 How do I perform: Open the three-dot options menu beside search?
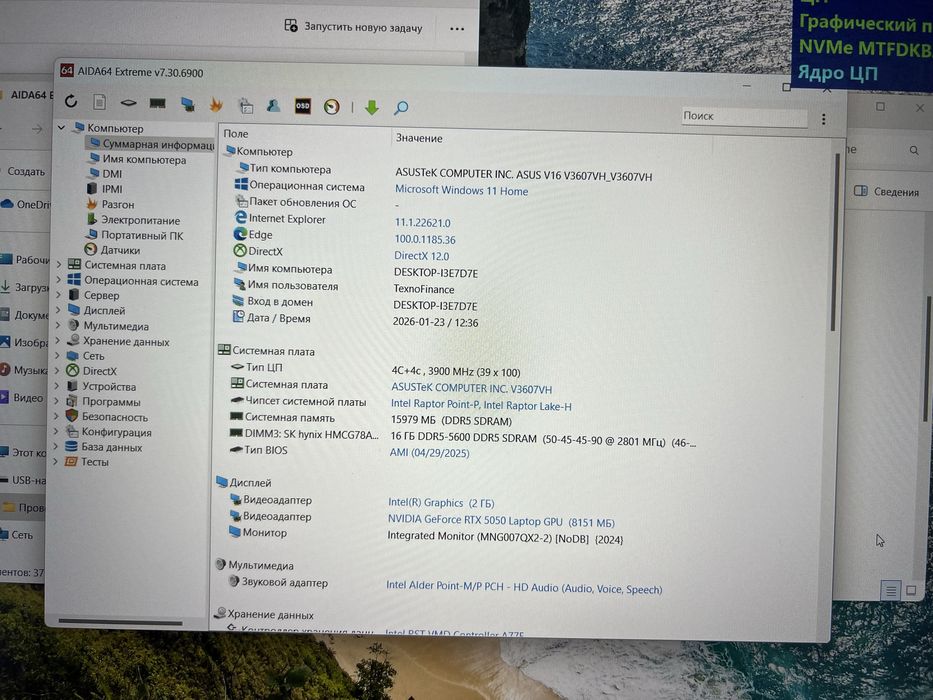pos(824,119)
